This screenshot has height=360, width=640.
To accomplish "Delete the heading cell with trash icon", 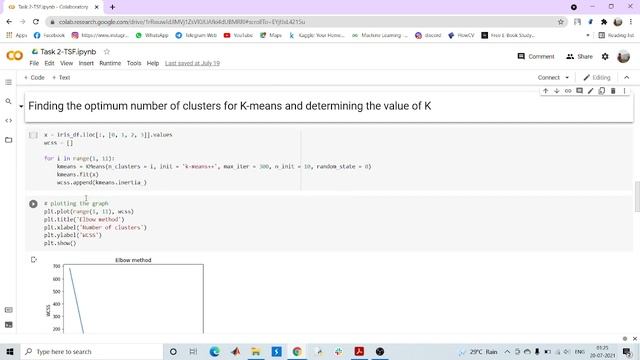I will pyautogui.click(x=613, y=91).
